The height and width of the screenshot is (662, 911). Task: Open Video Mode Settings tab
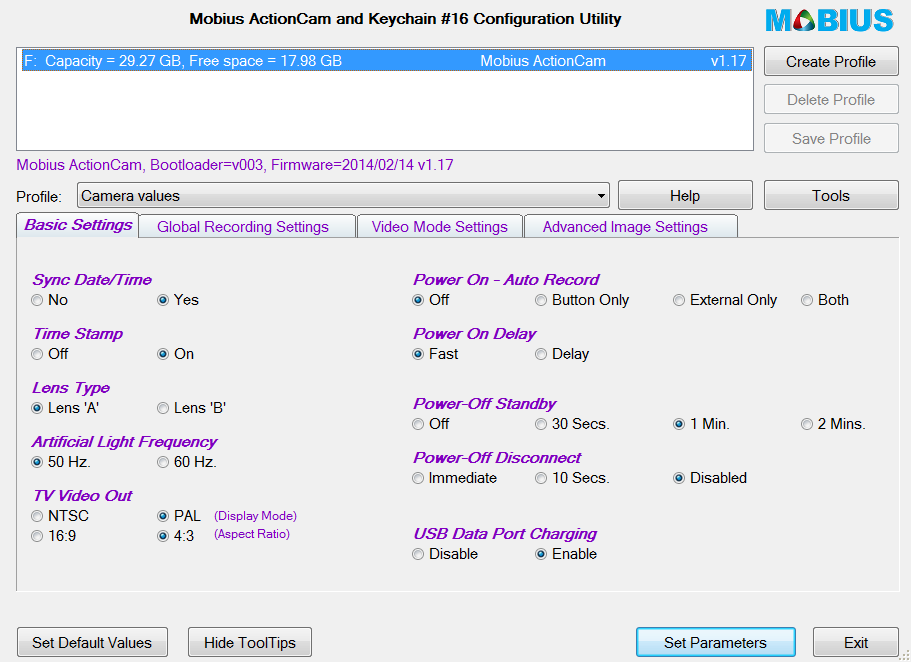[x=440, y=227]
